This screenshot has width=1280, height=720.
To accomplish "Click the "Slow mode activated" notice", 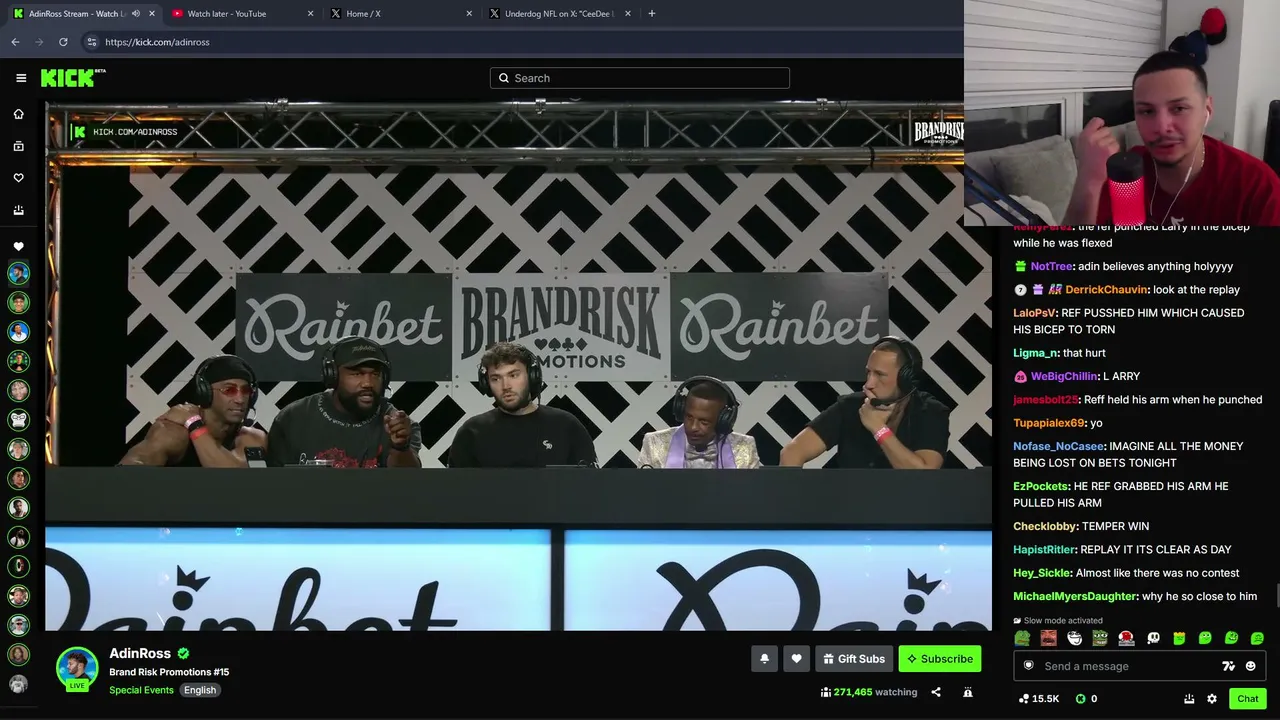I will 1058,621.
